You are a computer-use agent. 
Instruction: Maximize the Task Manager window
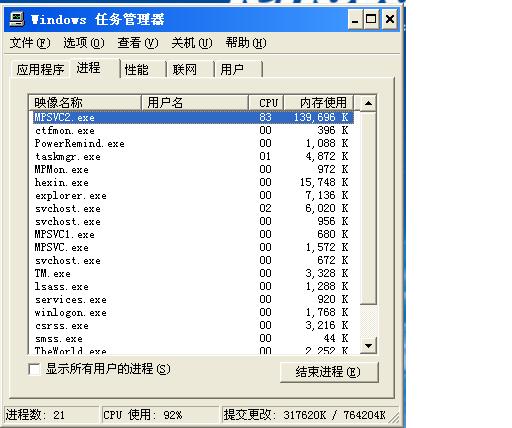point(371,20)
